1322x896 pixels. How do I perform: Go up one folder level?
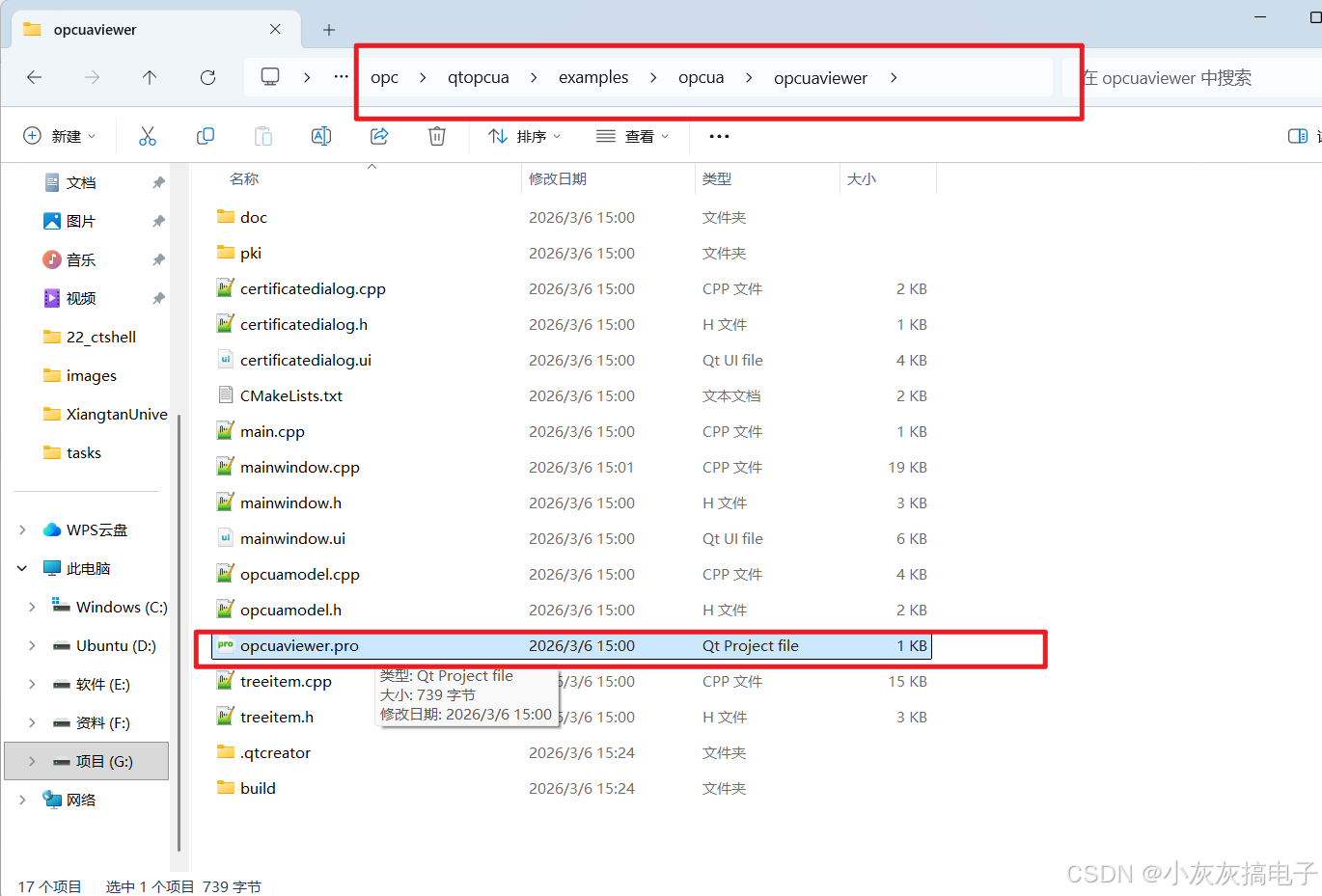click(x=150, y=77)
